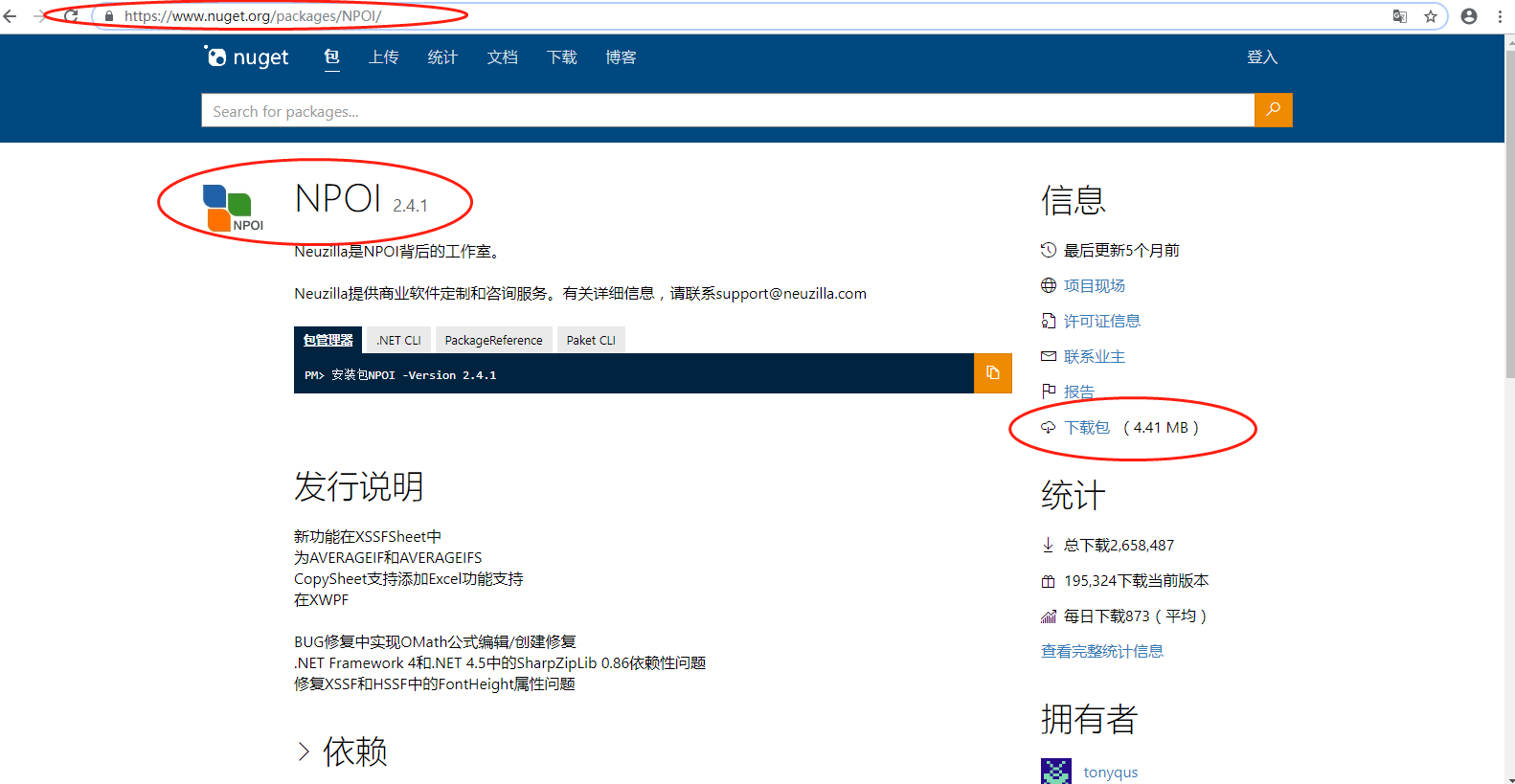
Task: Click the page vertical scrollbar
Action: (x=1509, y=213)
